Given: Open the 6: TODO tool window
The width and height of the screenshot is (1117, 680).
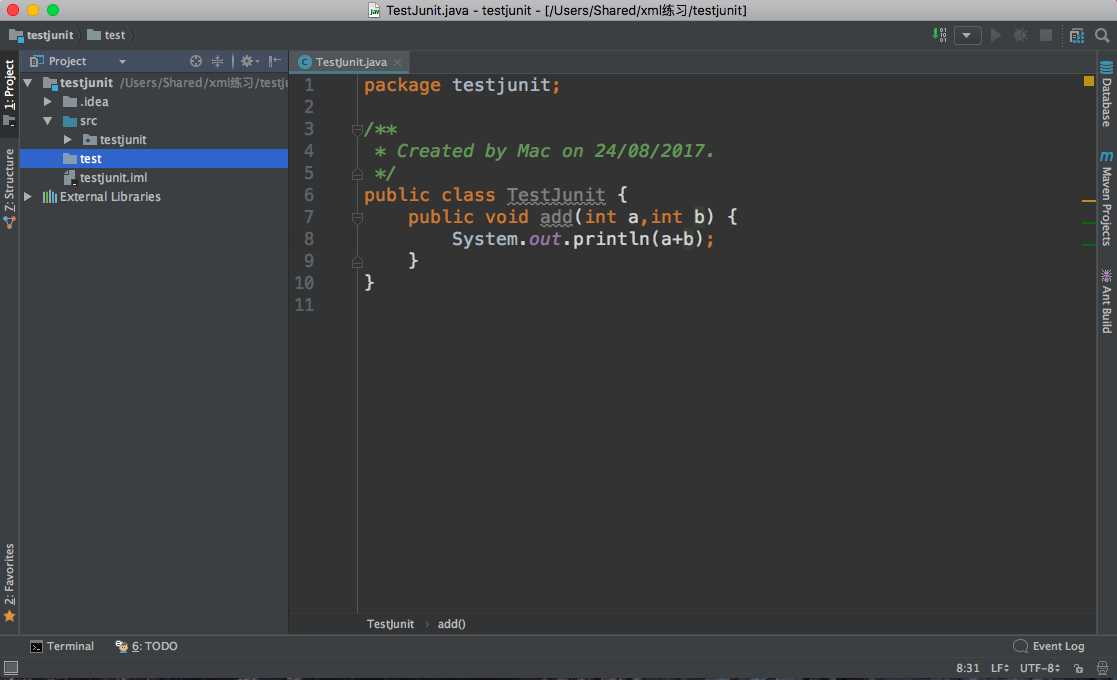Looking at the screenshot, I should coord(147,647).
